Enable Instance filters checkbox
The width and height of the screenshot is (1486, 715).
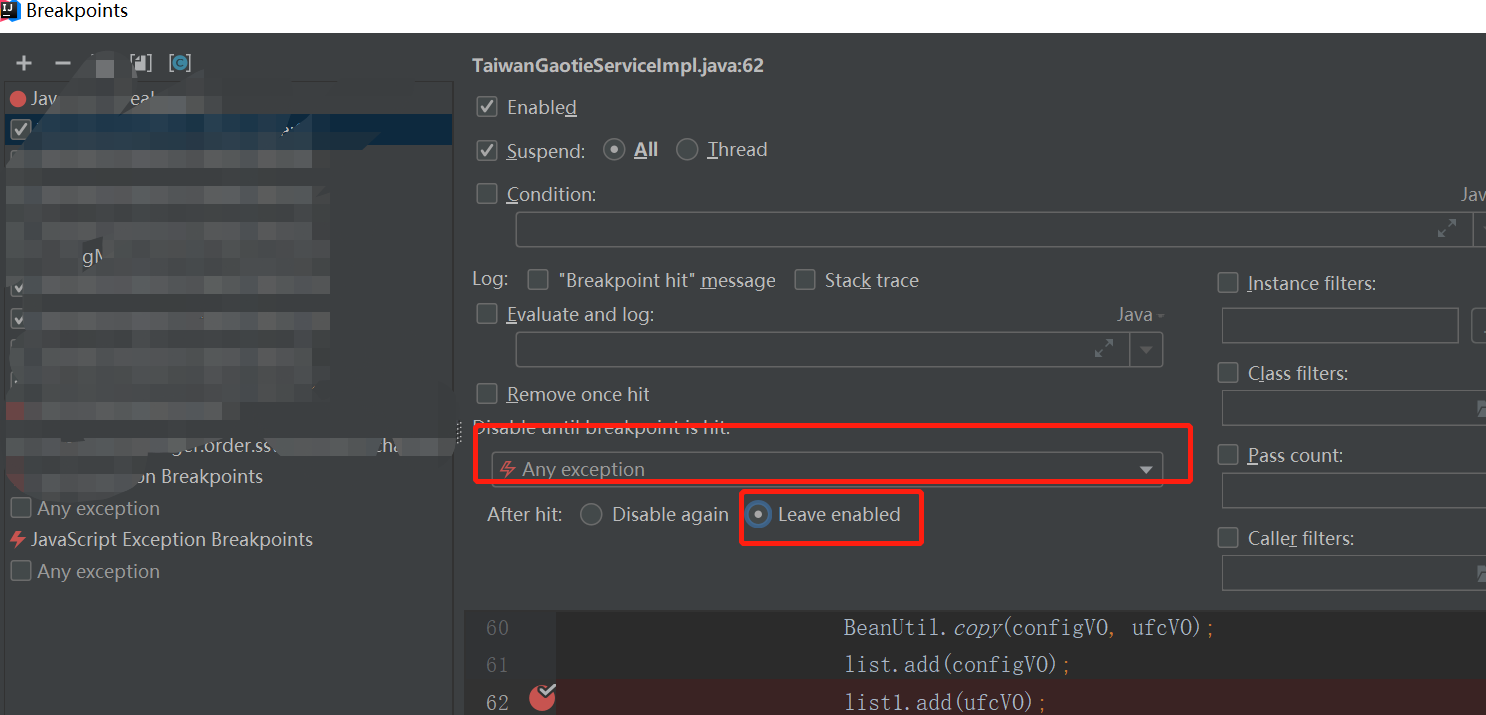tap(1228, 283)
